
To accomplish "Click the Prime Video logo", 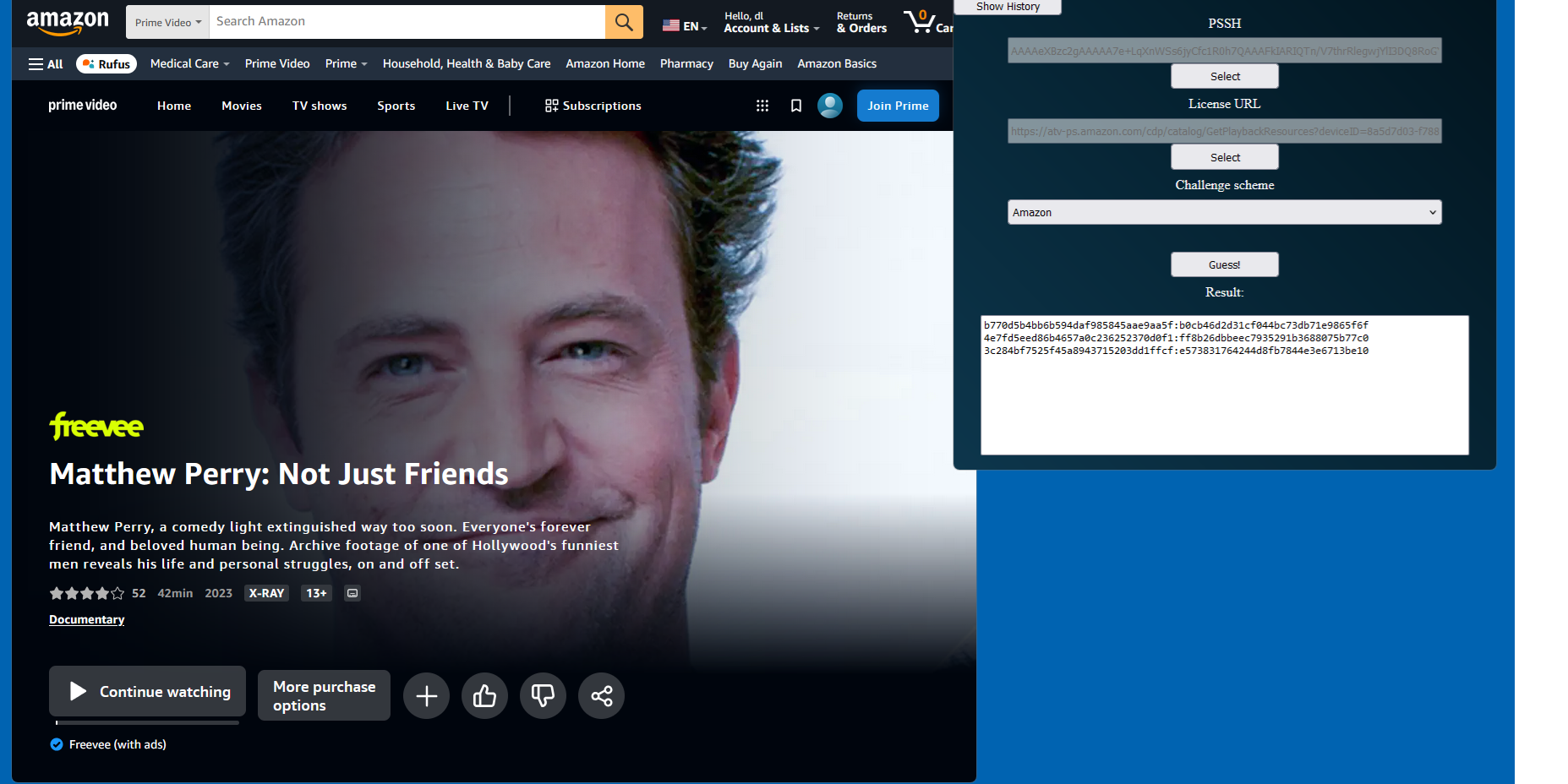I will [83, 106].
